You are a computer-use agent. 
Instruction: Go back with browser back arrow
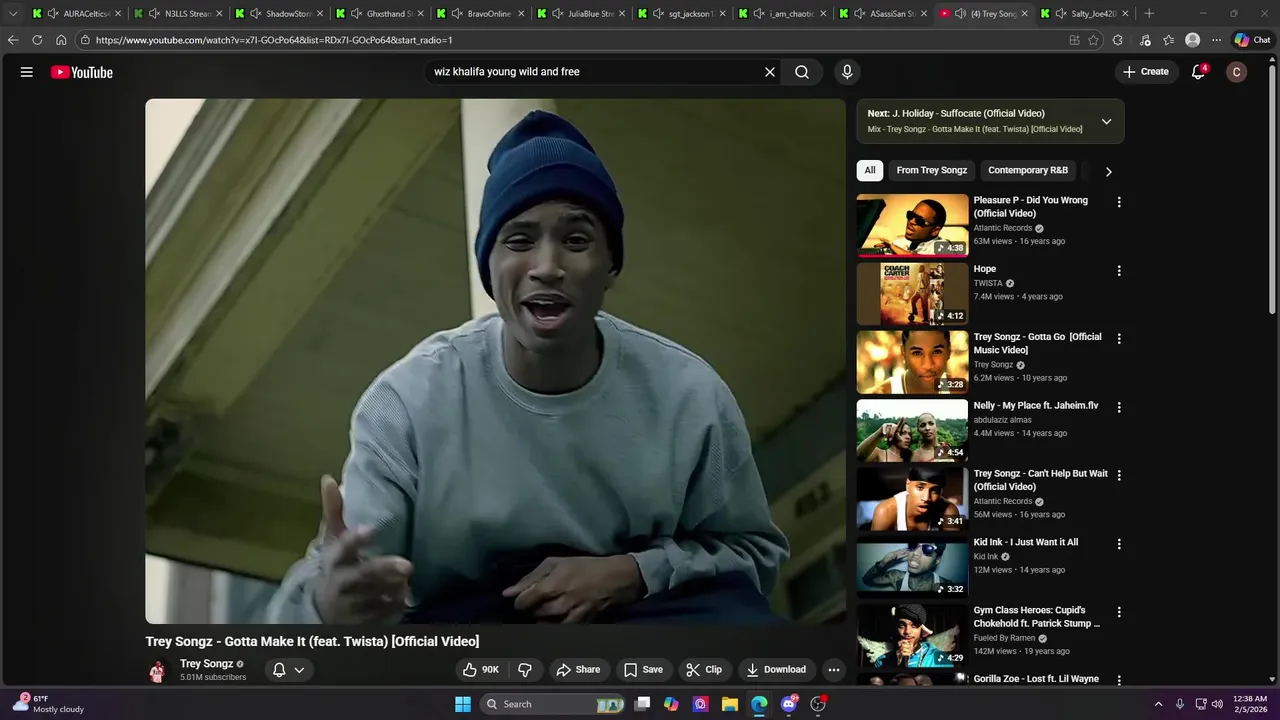click(x=13, y=40)
